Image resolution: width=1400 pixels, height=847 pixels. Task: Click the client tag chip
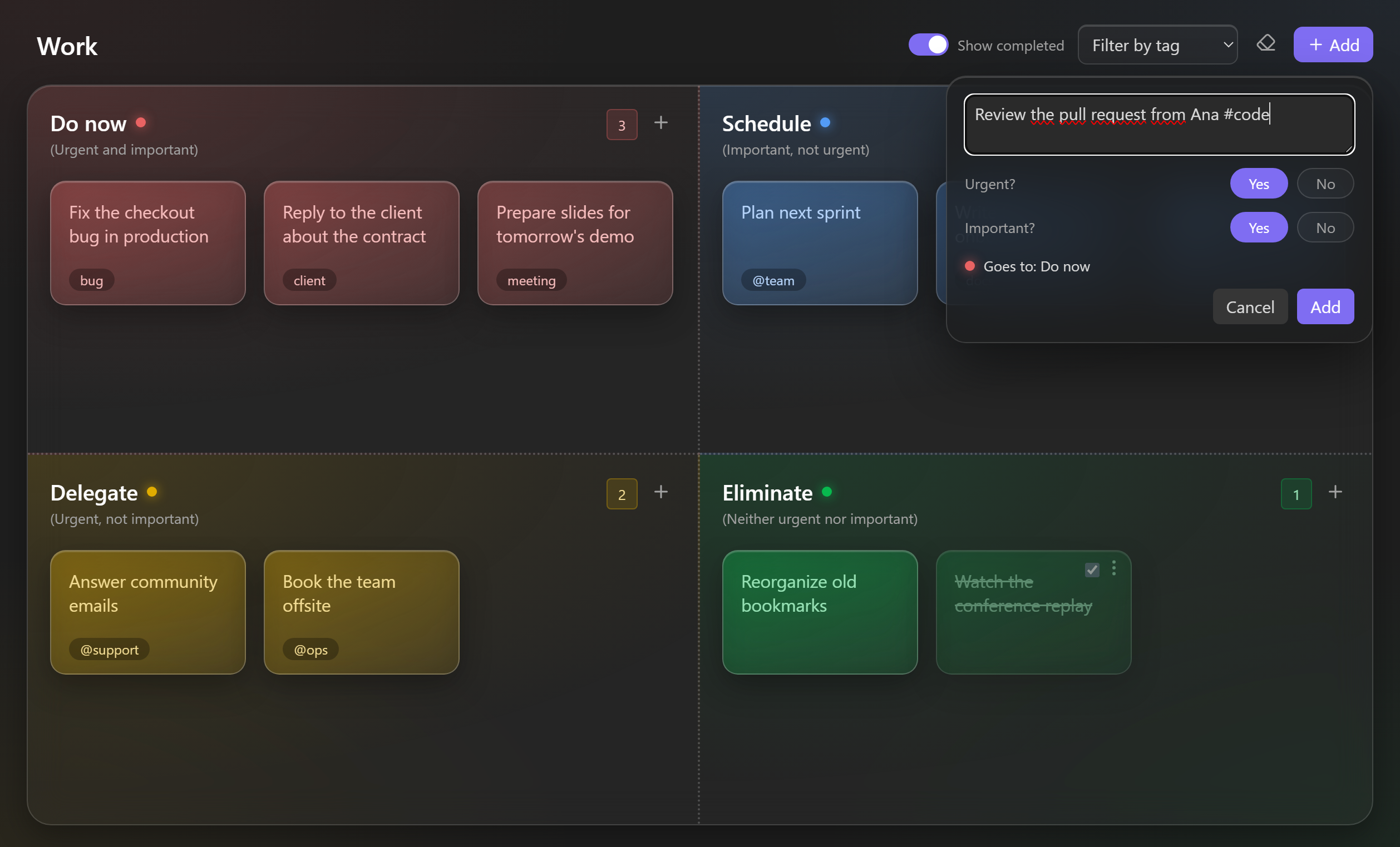pos(309,280)
